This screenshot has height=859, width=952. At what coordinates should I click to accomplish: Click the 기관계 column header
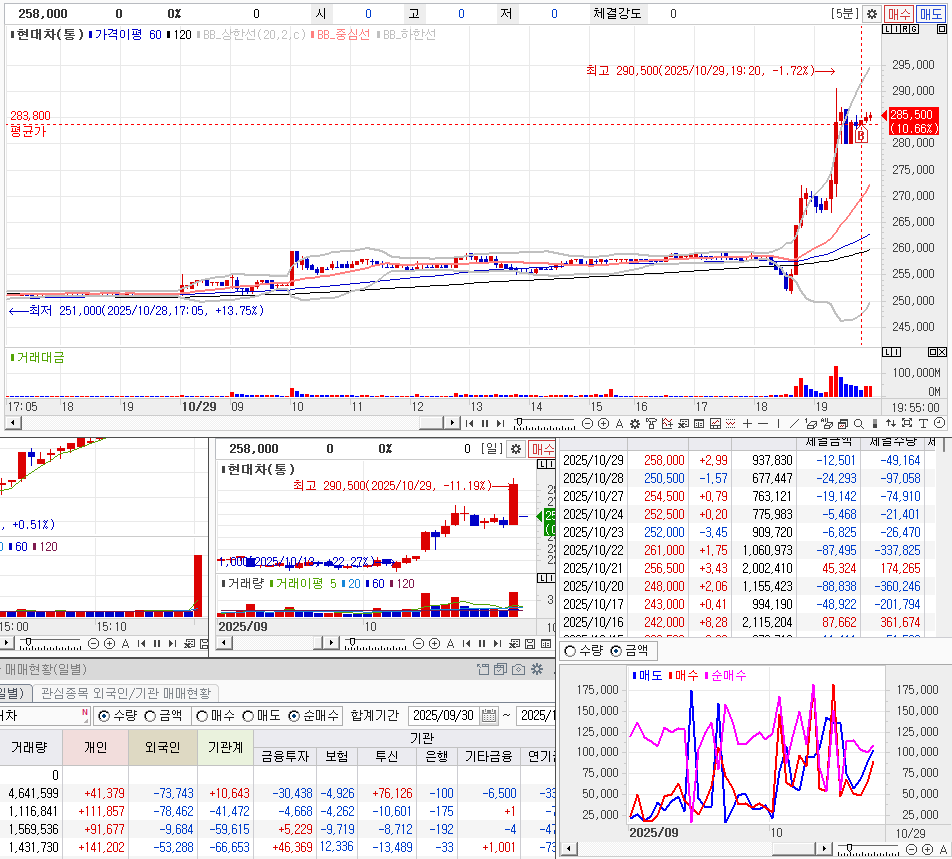(225, 747)
